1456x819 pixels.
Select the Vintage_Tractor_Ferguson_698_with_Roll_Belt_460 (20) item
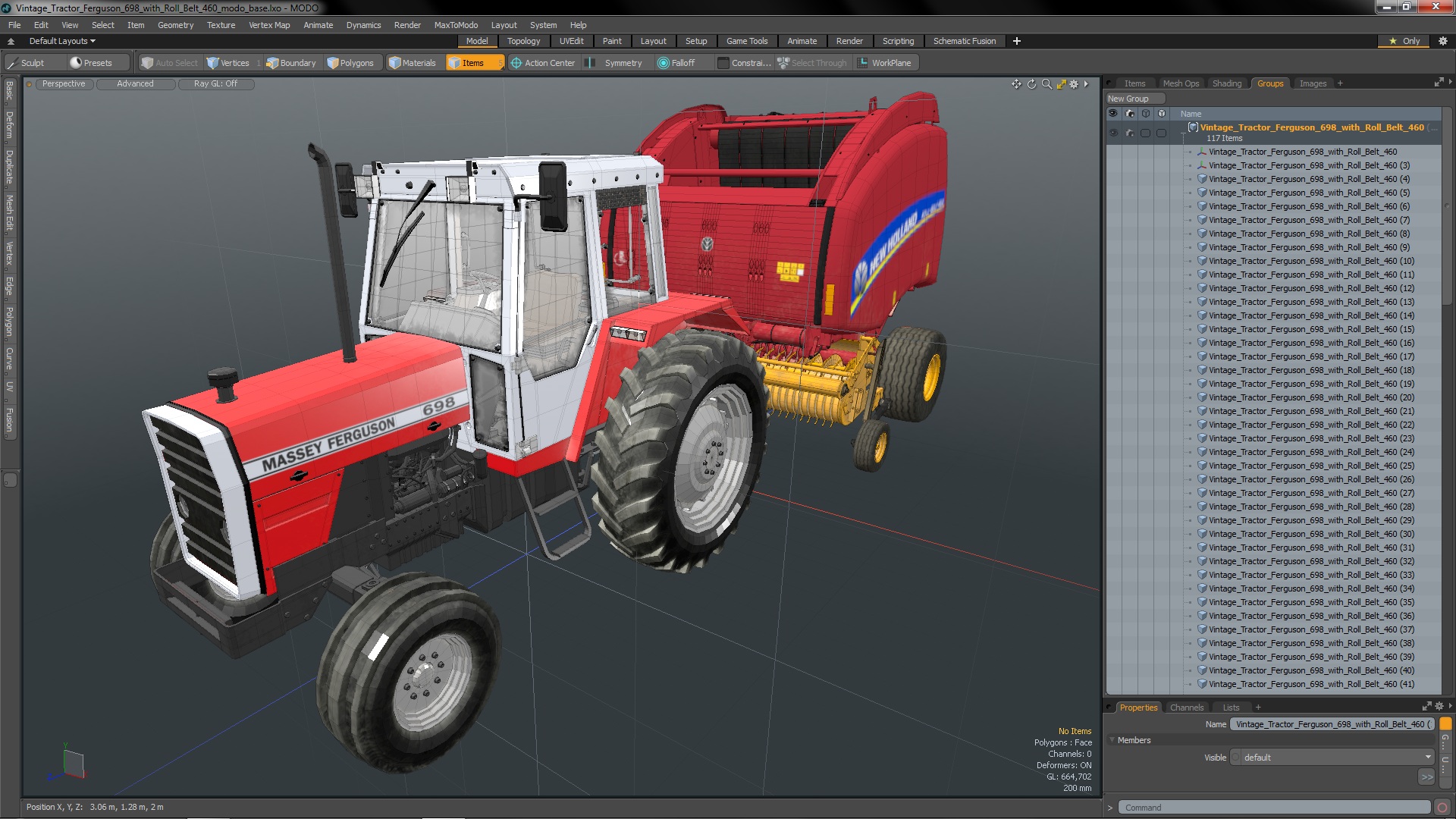1311,397
